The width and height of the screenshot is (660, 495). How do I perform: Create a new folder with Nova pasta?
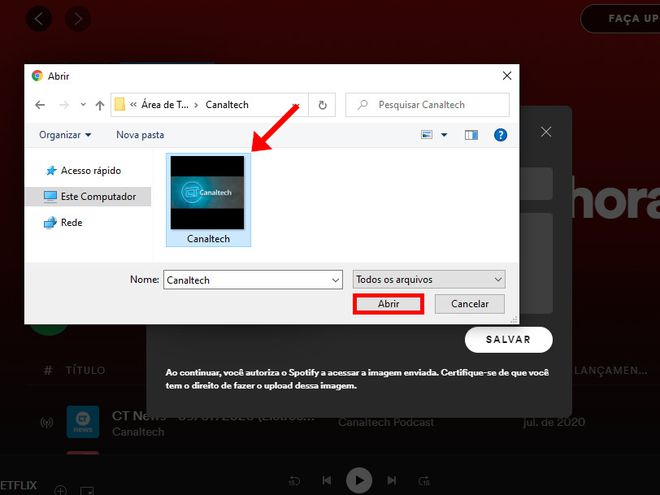tap(140, 135)
